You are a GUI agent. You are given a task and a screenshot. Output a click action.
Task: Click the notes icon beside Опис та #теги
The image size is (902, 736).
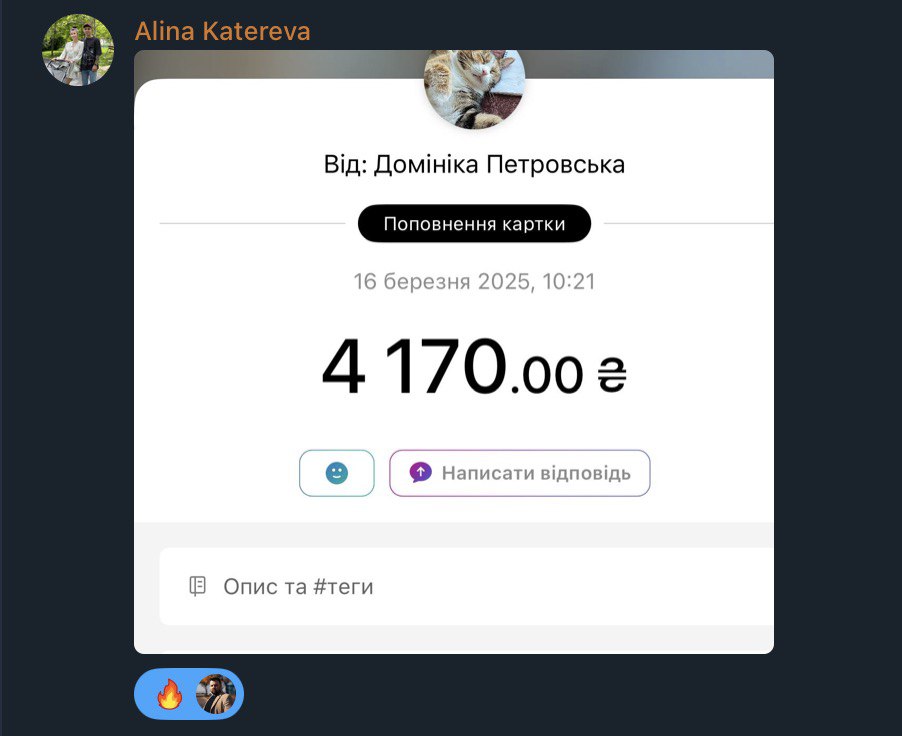[x=197, y=586]
